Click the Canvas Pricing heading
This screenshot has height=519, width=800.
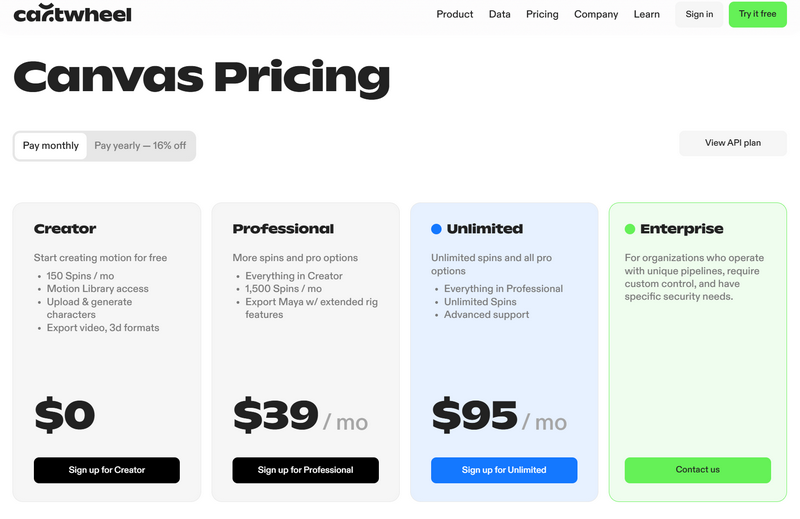(201, 78)
